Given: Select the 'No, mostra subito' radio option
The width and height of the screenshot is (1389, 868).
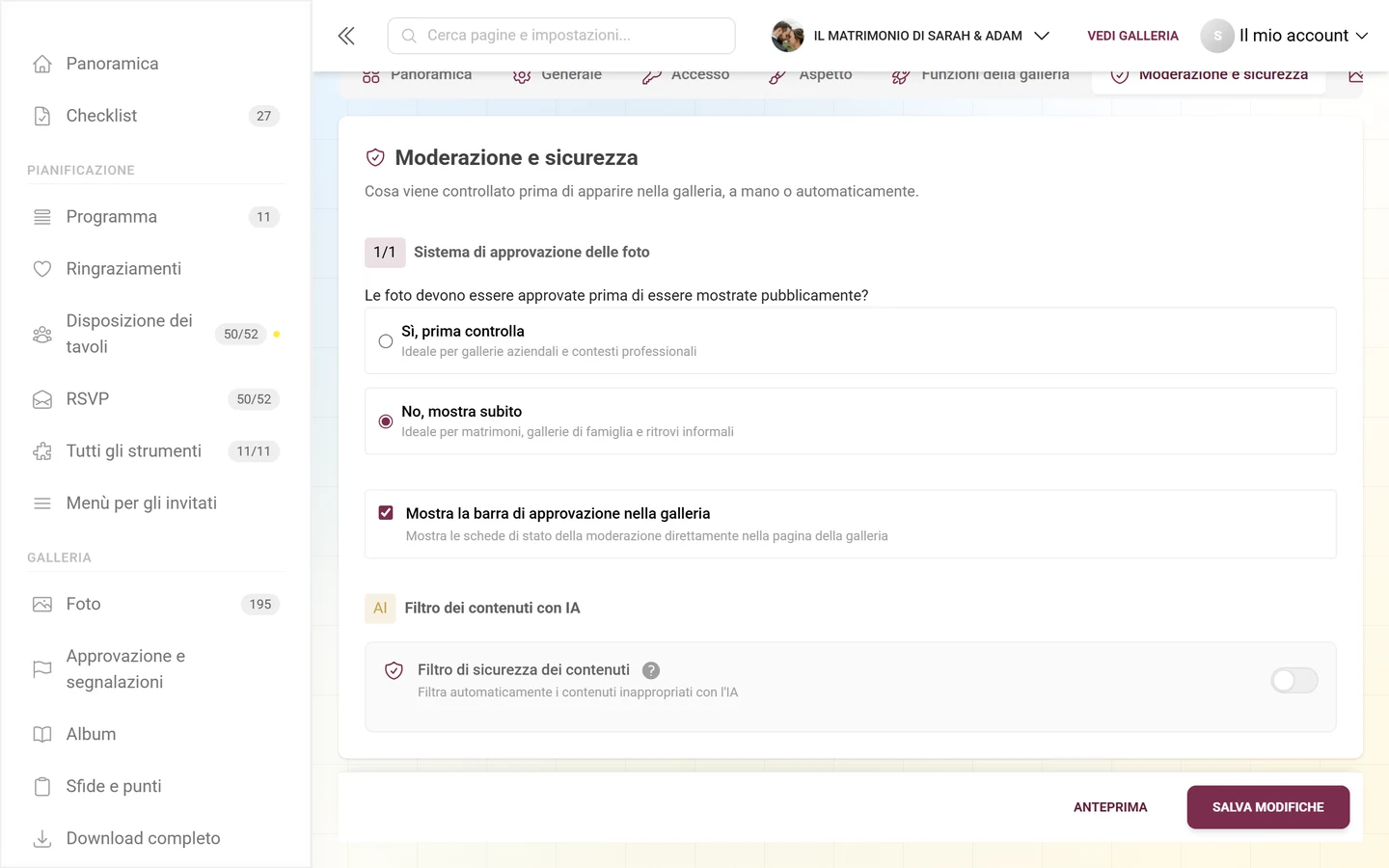Looking at the screenshot, I should (x=386, y=421).
